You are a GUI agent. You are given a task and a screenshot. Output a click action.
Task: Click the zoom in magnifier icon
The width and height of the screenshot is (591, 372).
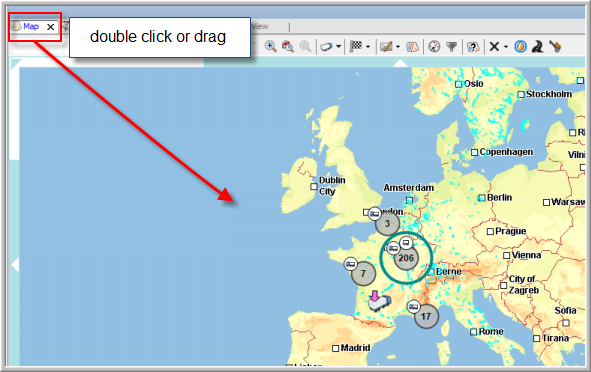click(270, 46)
